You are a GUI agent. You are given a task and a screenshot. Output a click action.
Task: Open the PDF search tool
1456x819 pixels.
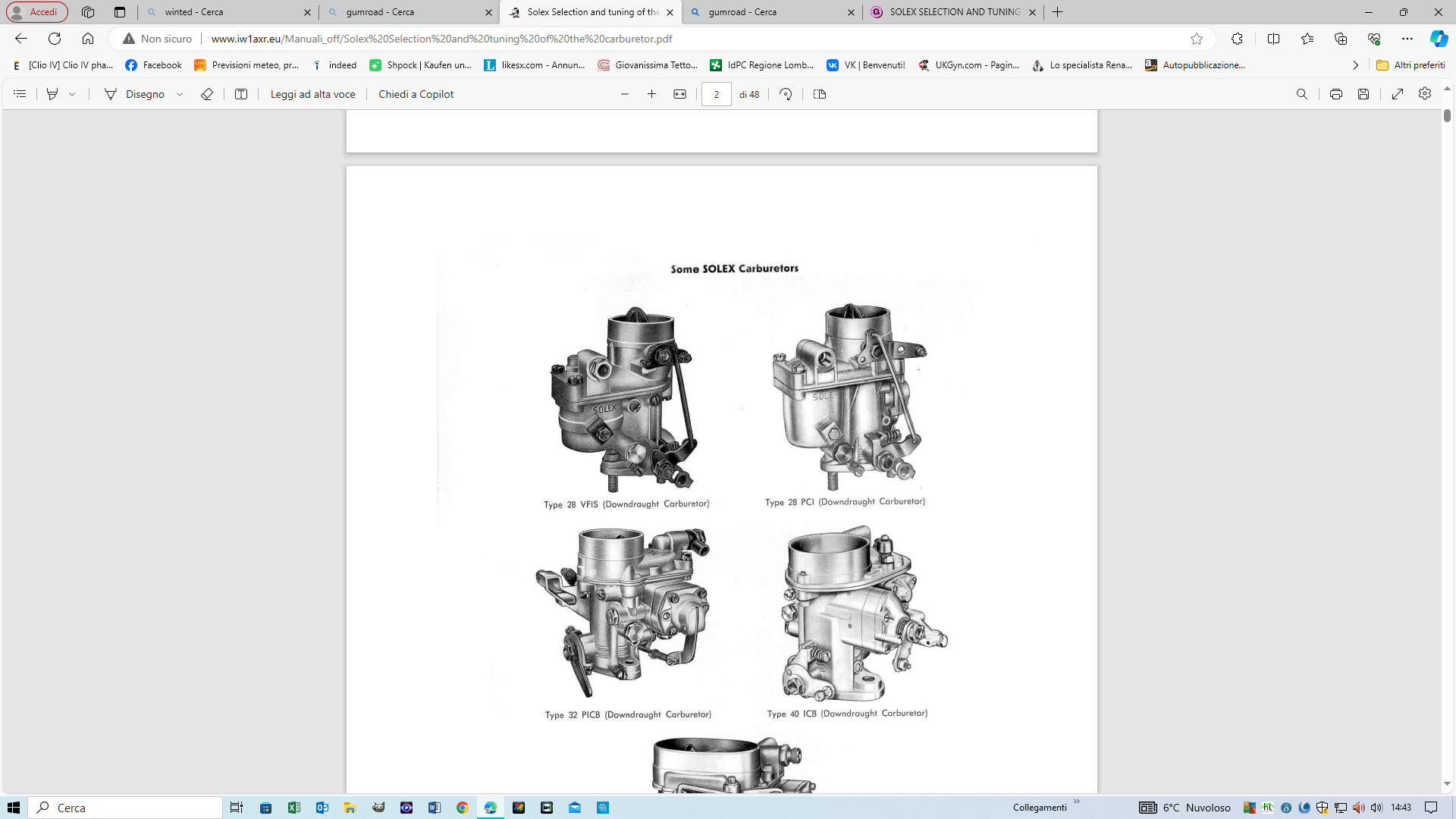1302,94
